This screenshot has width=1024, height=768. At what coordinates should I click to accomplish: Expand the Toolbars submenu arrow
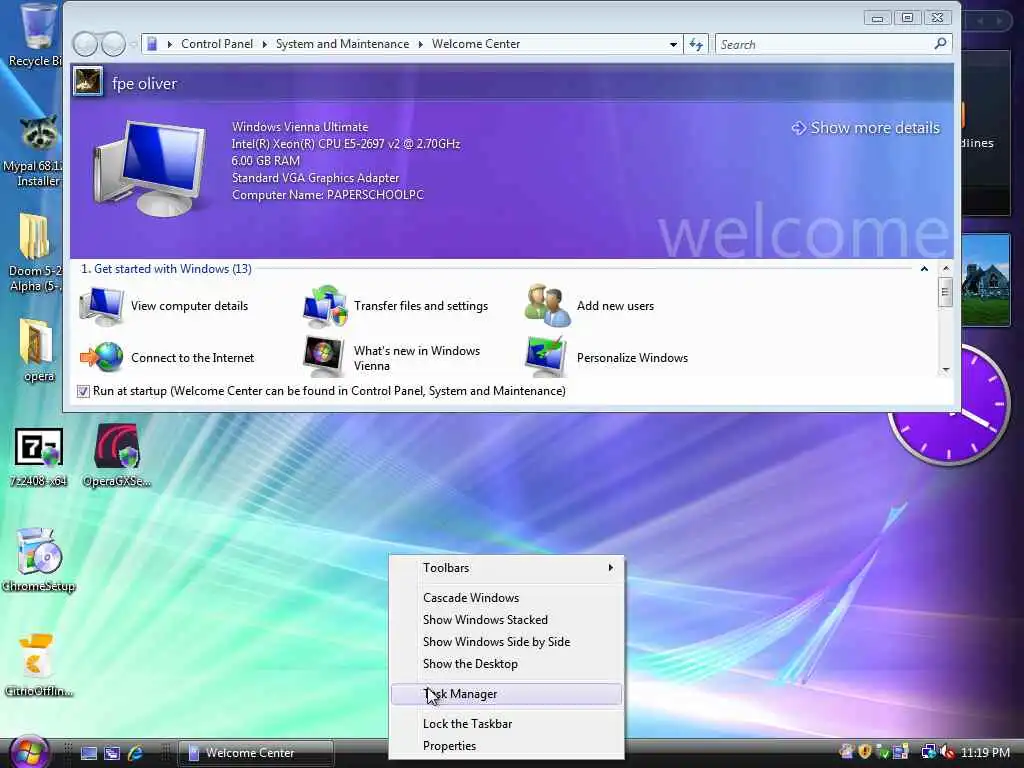coord(611,568)
